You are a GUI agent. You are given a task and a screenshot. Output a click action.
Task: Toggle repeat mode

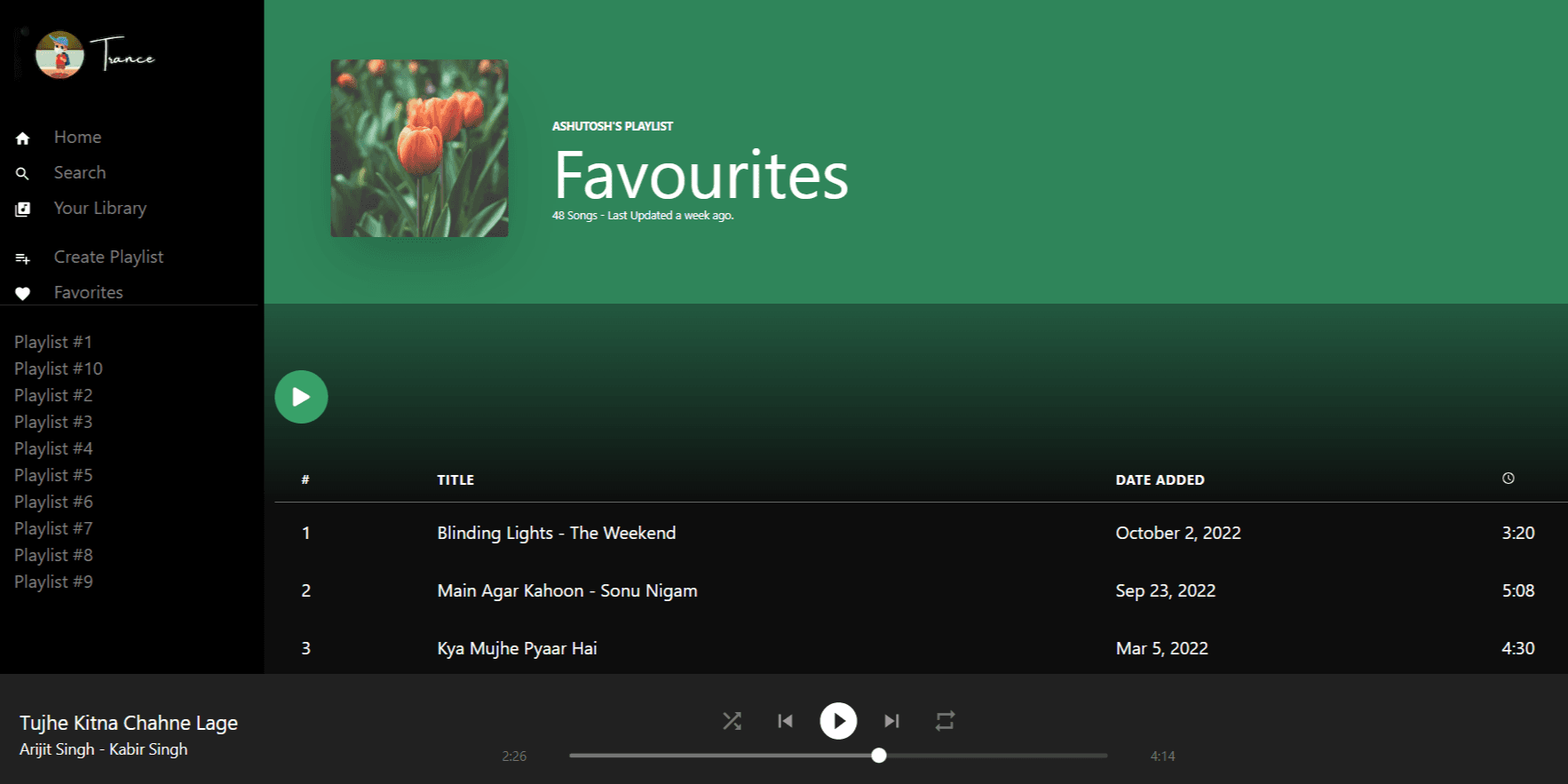coord(945,721)
